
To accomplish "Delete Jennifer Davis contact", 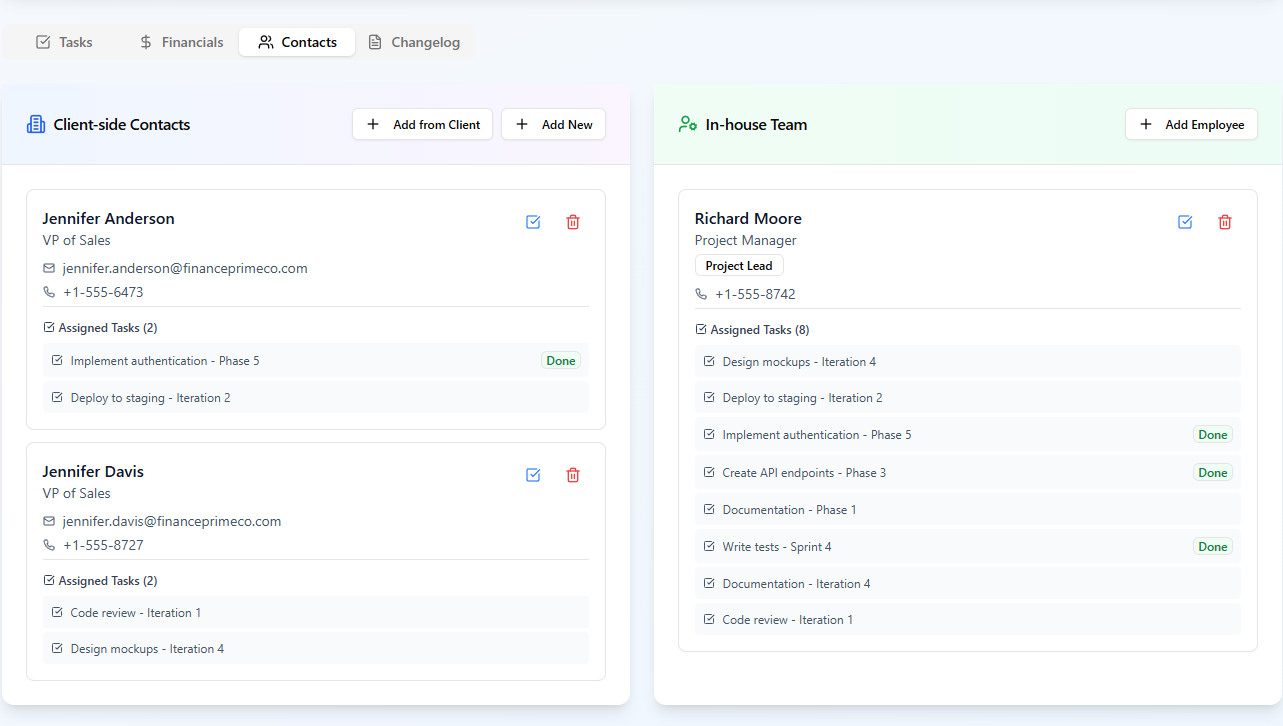I will [x=573, y=475].
